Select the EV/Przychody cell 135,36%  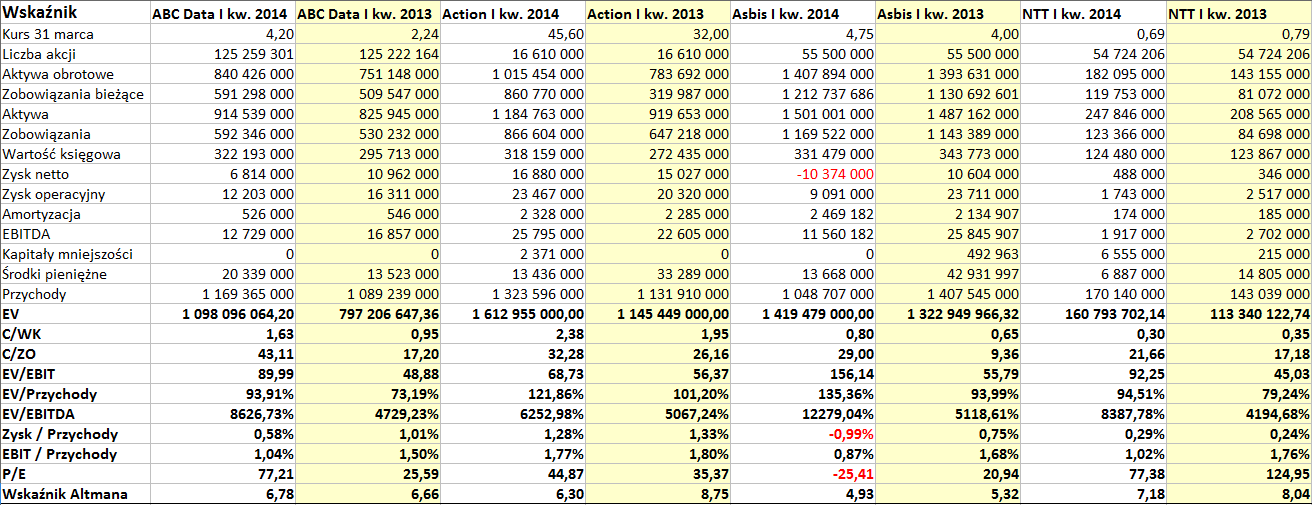[x=802, y=394]
